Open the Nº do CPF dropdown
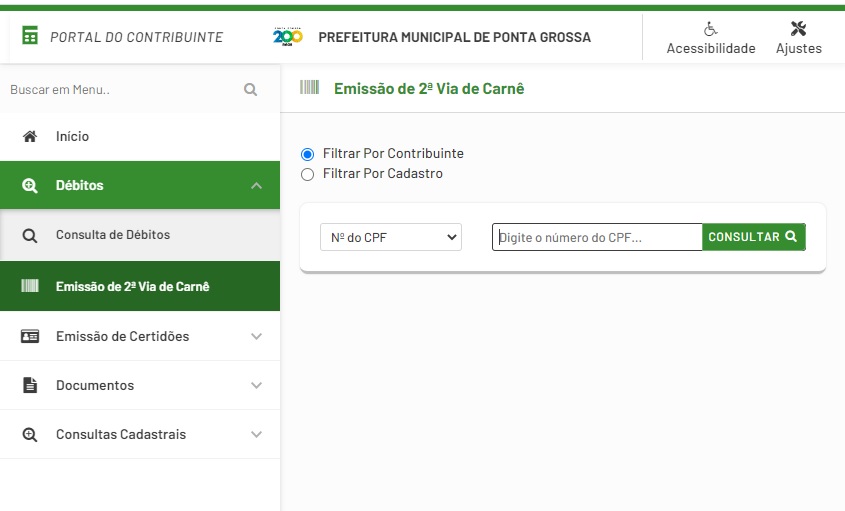The image size is (845, 511). [391, 237]
